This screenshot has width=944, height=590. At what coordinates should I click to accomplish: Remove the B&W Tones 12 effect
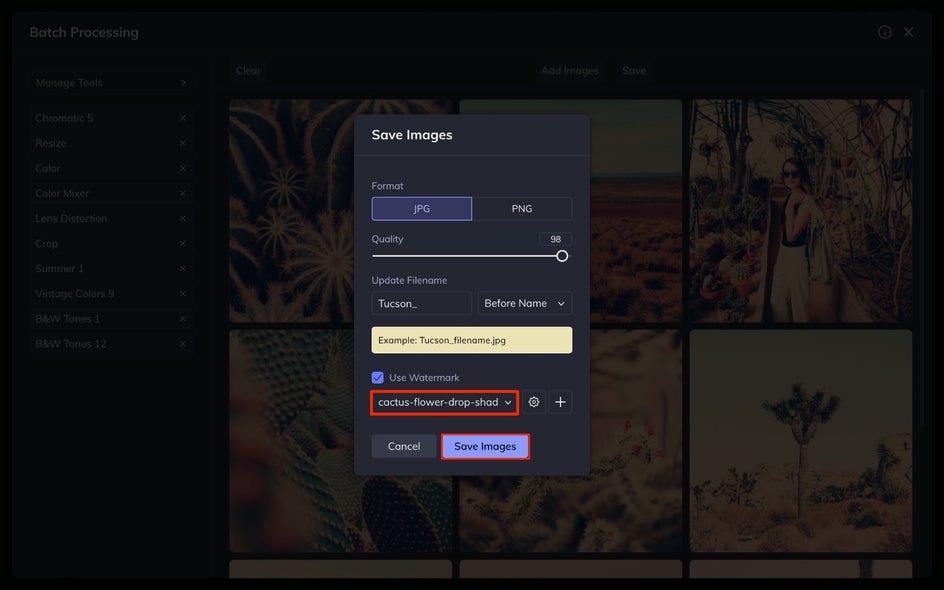(182, 344)
